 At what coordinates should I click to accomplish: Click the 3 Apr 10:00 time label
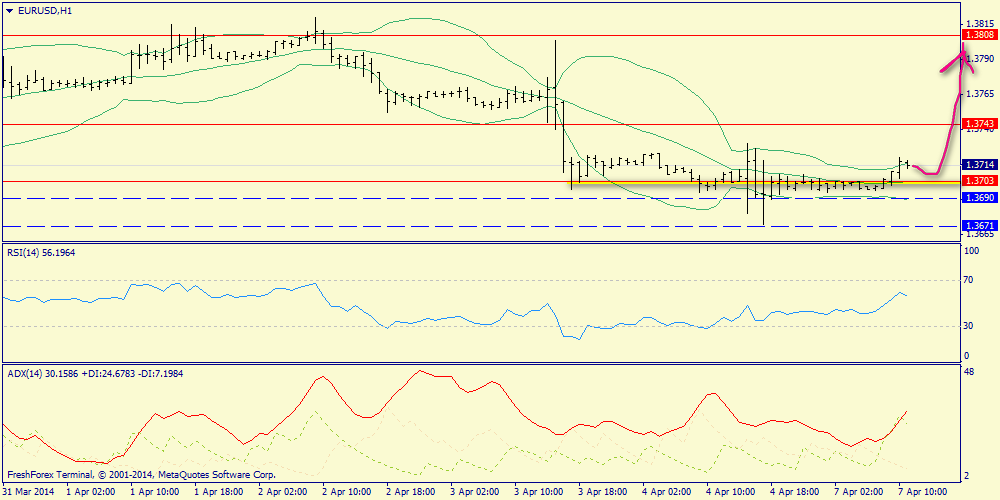(538, 492)
